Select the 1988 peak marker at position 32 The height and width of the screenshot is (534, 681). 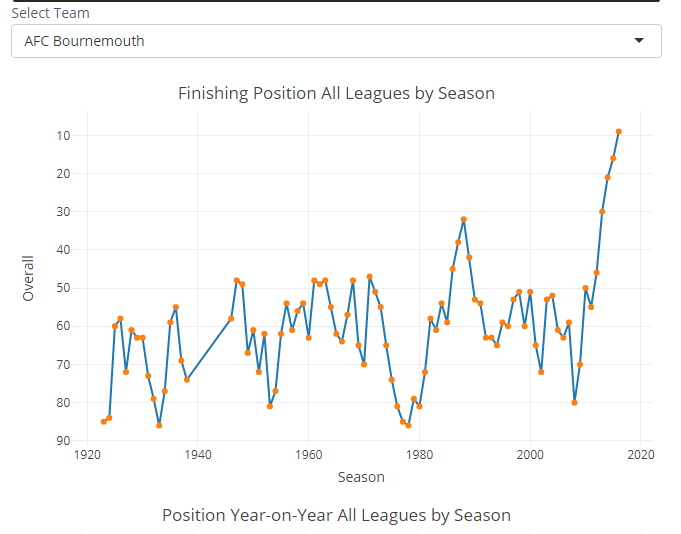[464, 220]
